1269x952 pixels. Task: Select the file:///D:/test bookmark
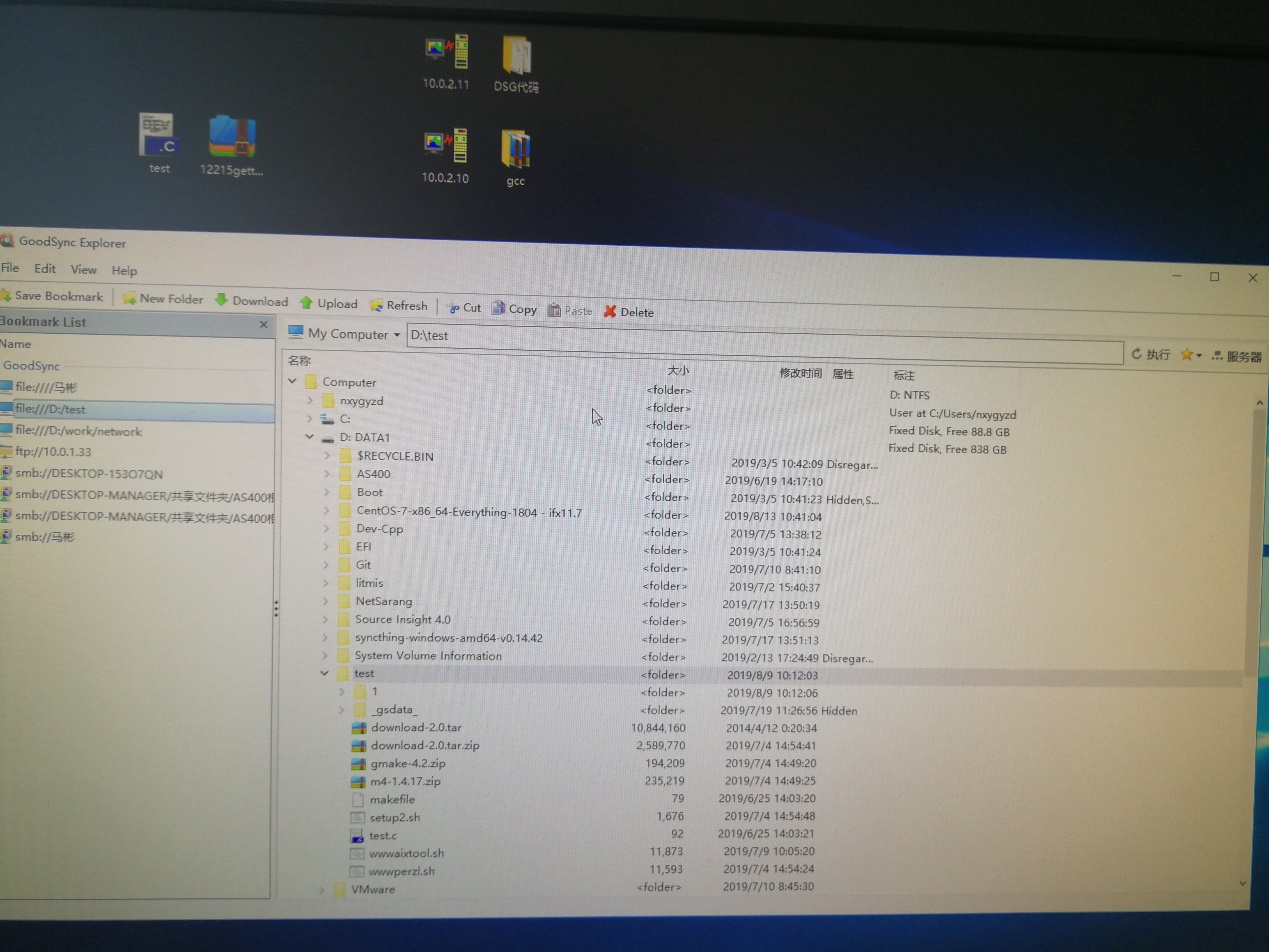[x=137, y=409]
